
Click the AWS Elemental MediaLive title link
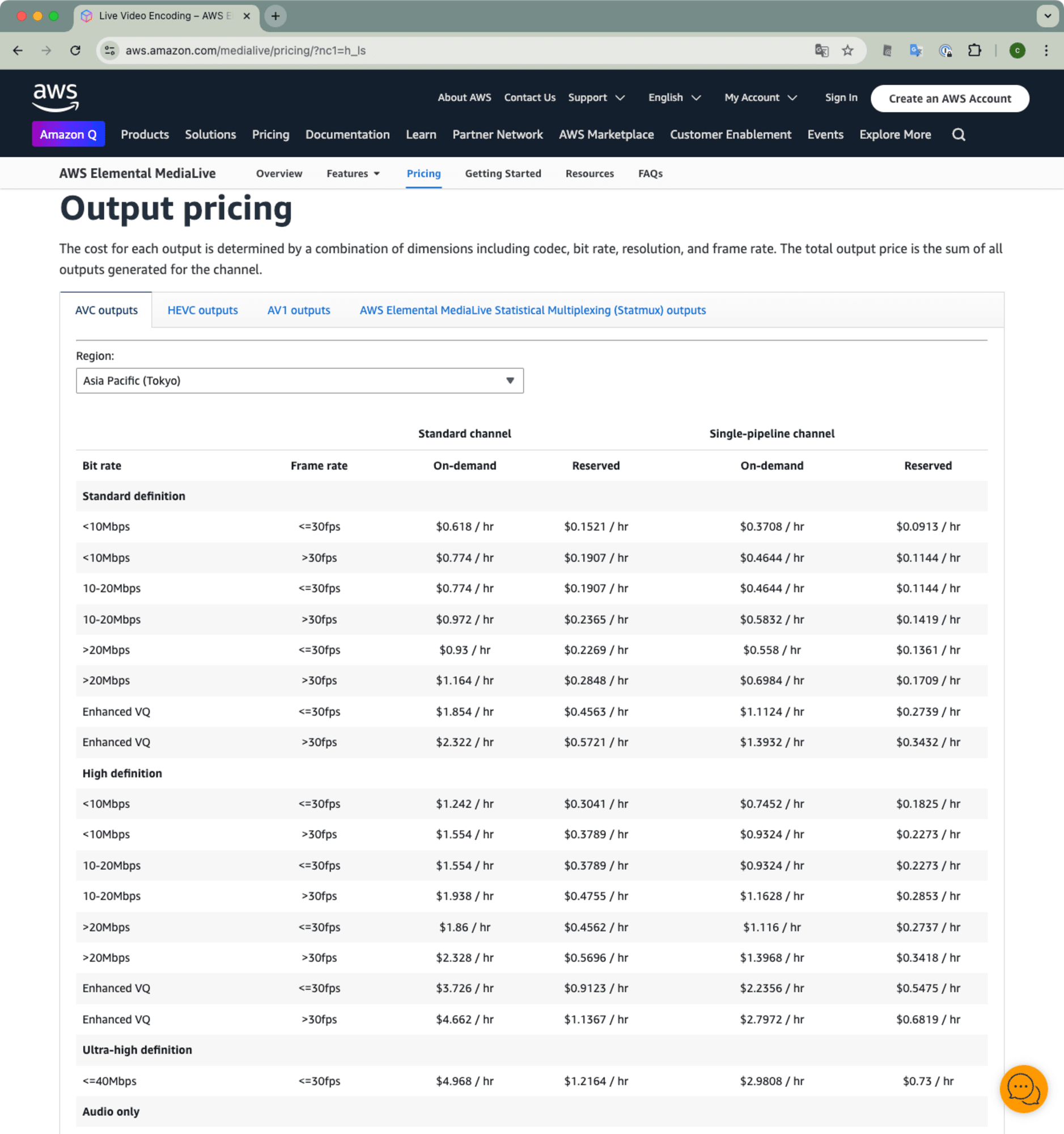(x=137, y=174)
